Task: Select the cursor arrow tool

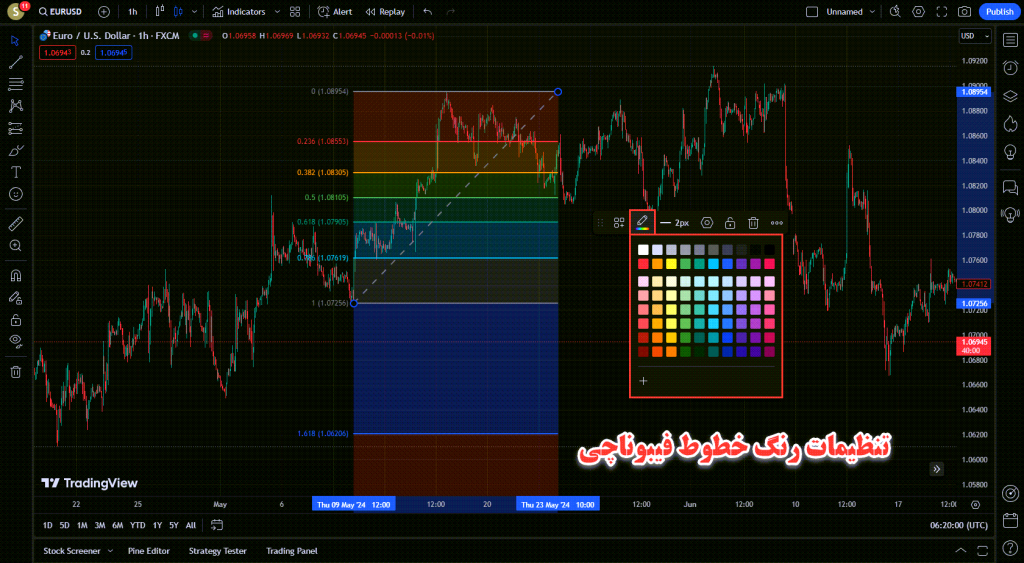Action: (16, 40)
